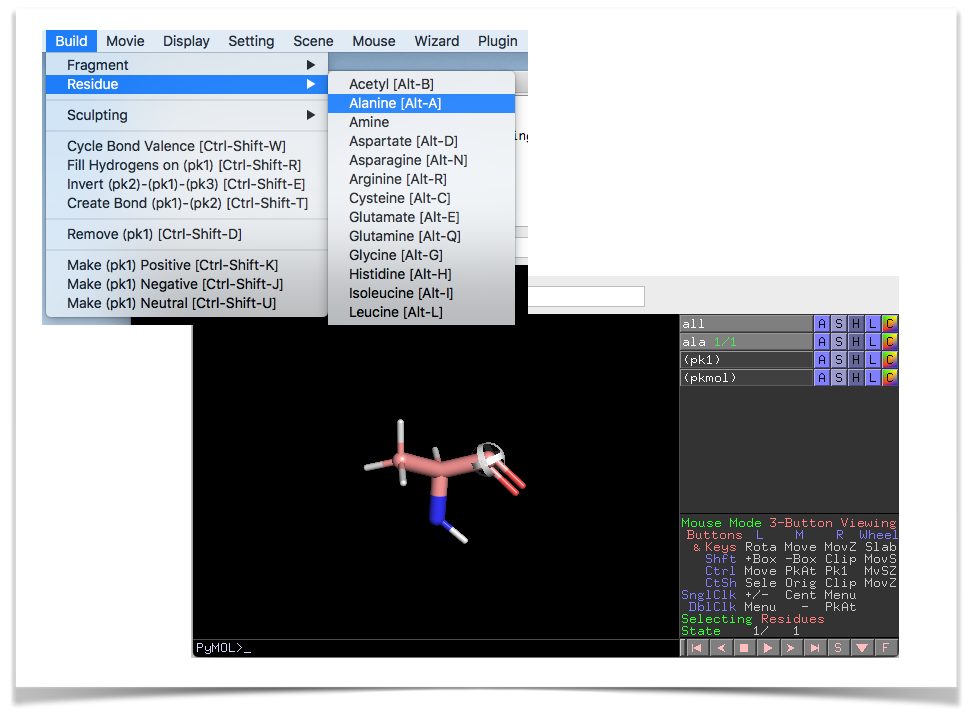Open the Setting menu
This screenshot has height=714, width=972.
tap(251, 42)
